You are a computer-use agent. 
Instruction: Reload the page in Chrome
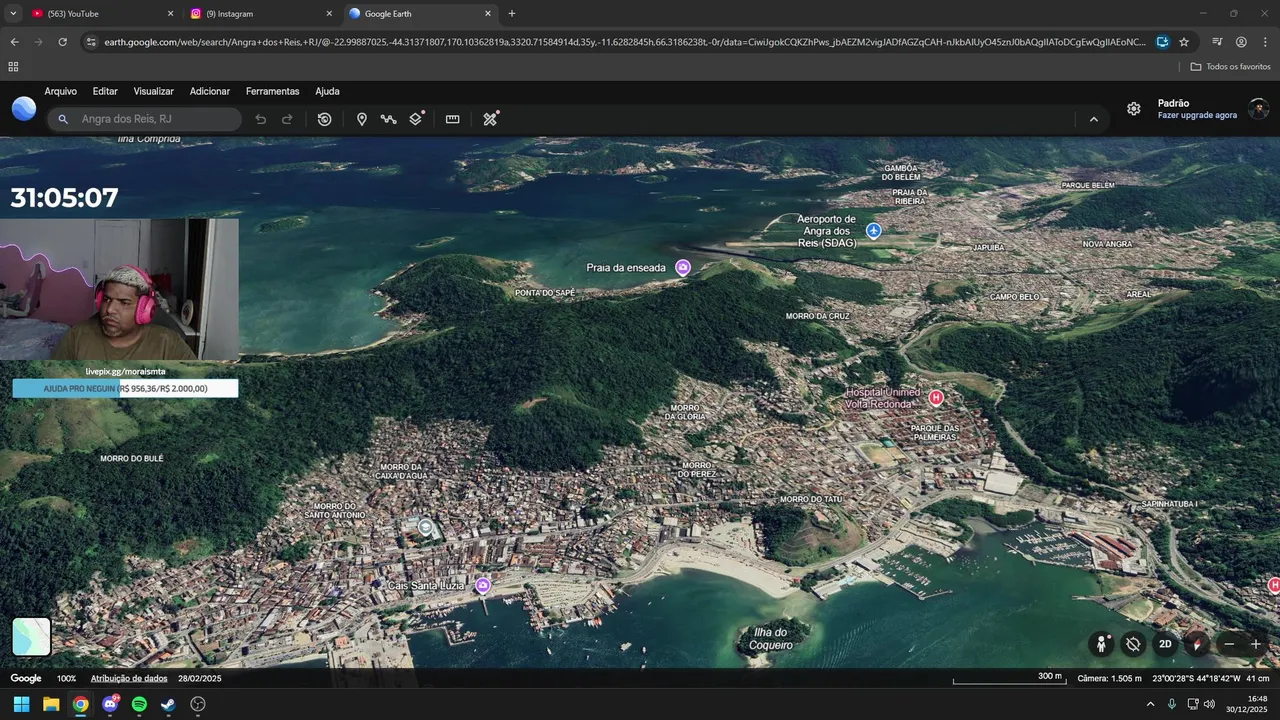click(63, 42)
